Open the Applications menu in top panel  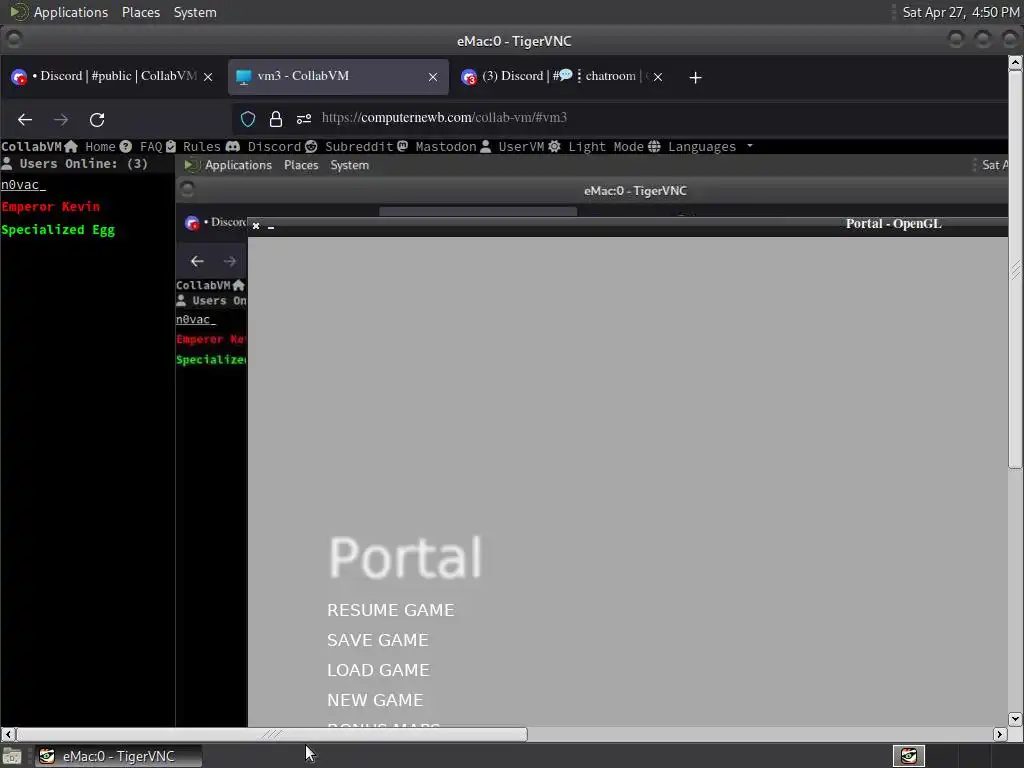tap(71, 12)
